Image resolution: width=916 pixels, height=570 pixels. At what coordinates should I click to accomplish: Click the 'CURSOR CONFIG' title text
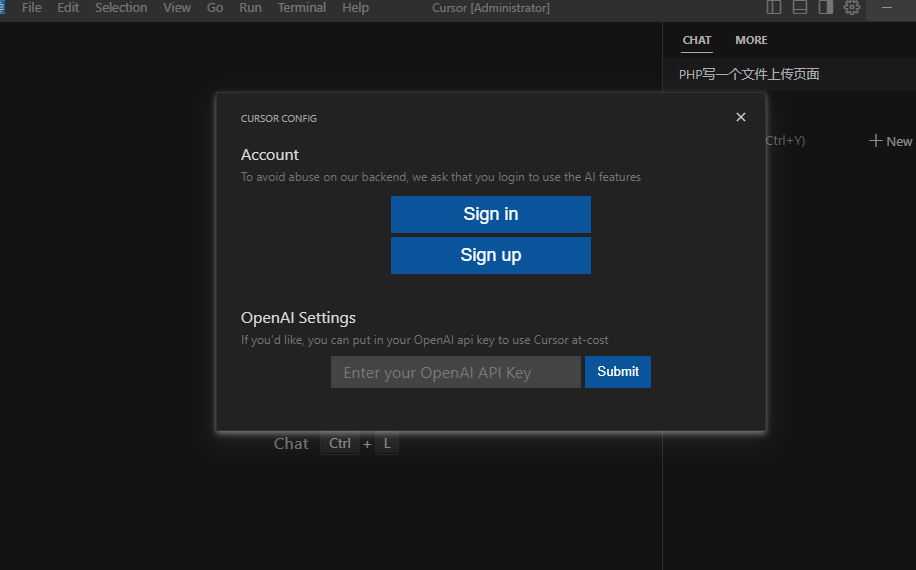279,119
